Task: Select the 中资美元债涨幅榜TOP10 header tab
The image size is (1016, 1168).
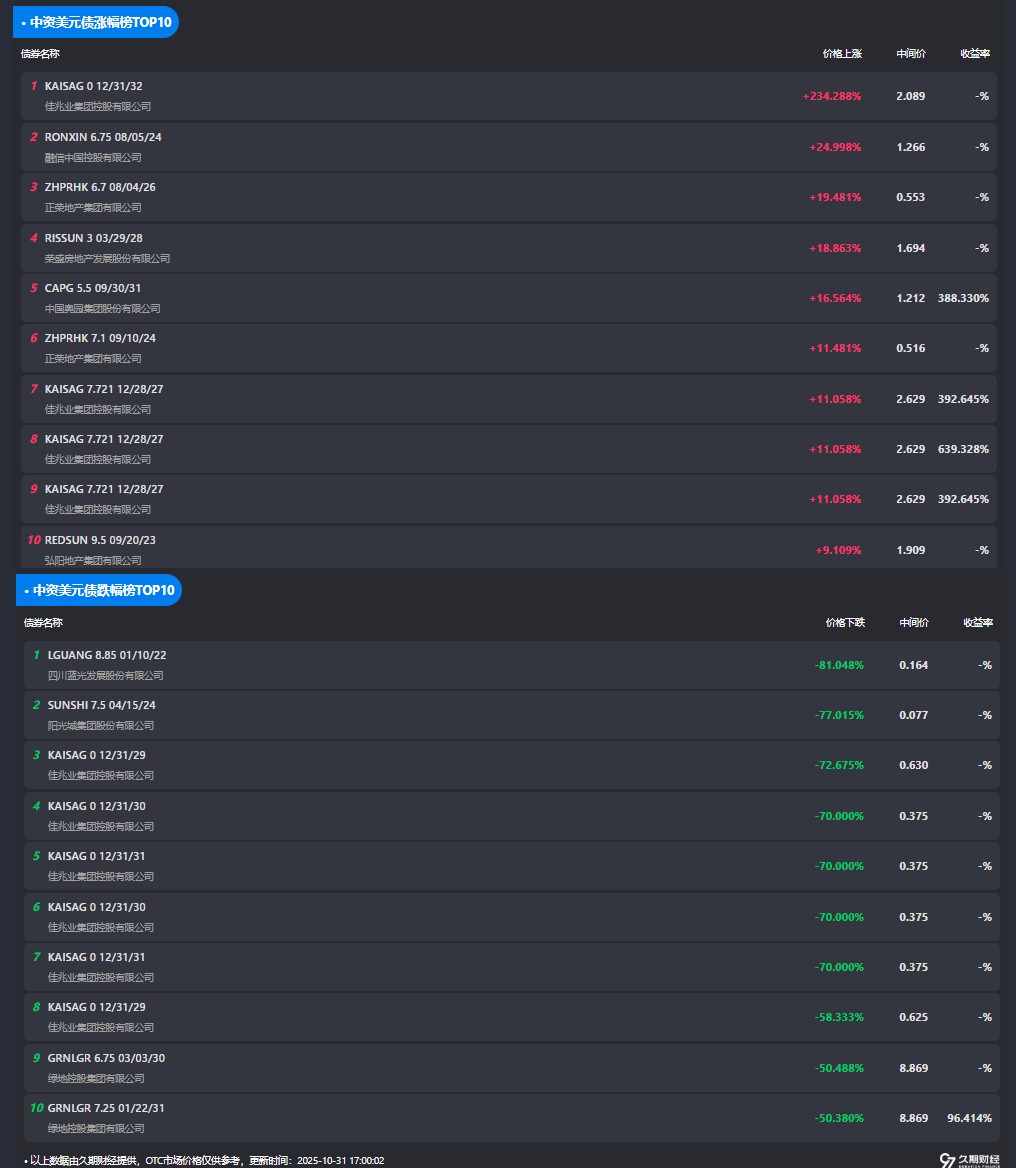Action: tap(96, 21)
